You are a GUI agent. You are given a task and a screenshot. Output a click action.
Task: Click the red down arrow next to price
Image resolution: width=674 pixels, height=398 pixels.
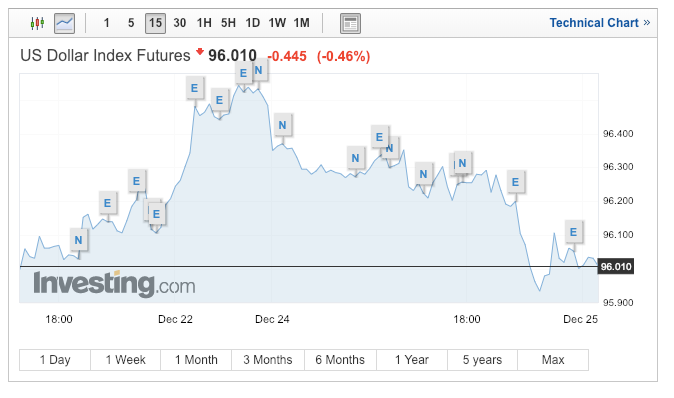coord(199,52)
